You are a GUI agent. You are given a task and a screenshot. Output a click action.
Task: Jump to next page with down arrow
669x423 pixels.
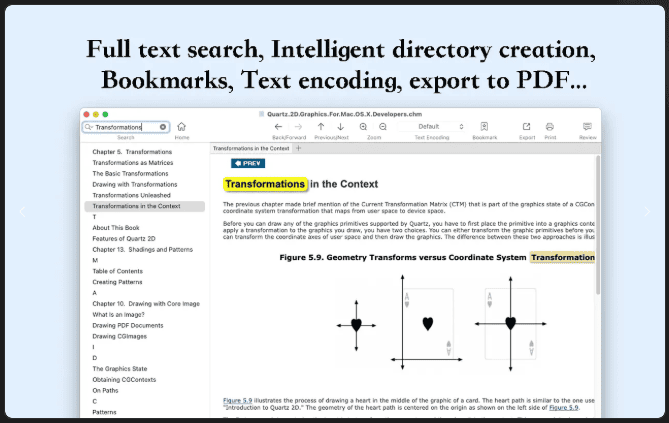click(340, 126)
